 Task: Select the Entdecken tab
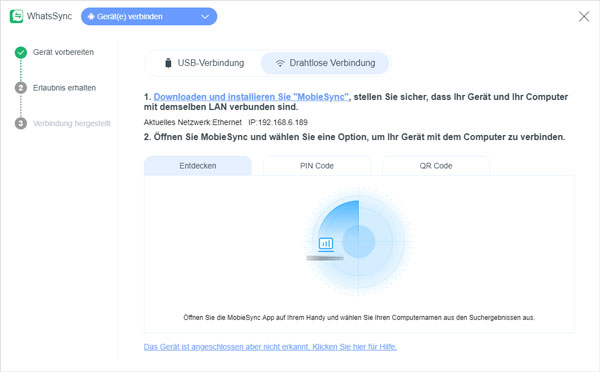(198, 166)
